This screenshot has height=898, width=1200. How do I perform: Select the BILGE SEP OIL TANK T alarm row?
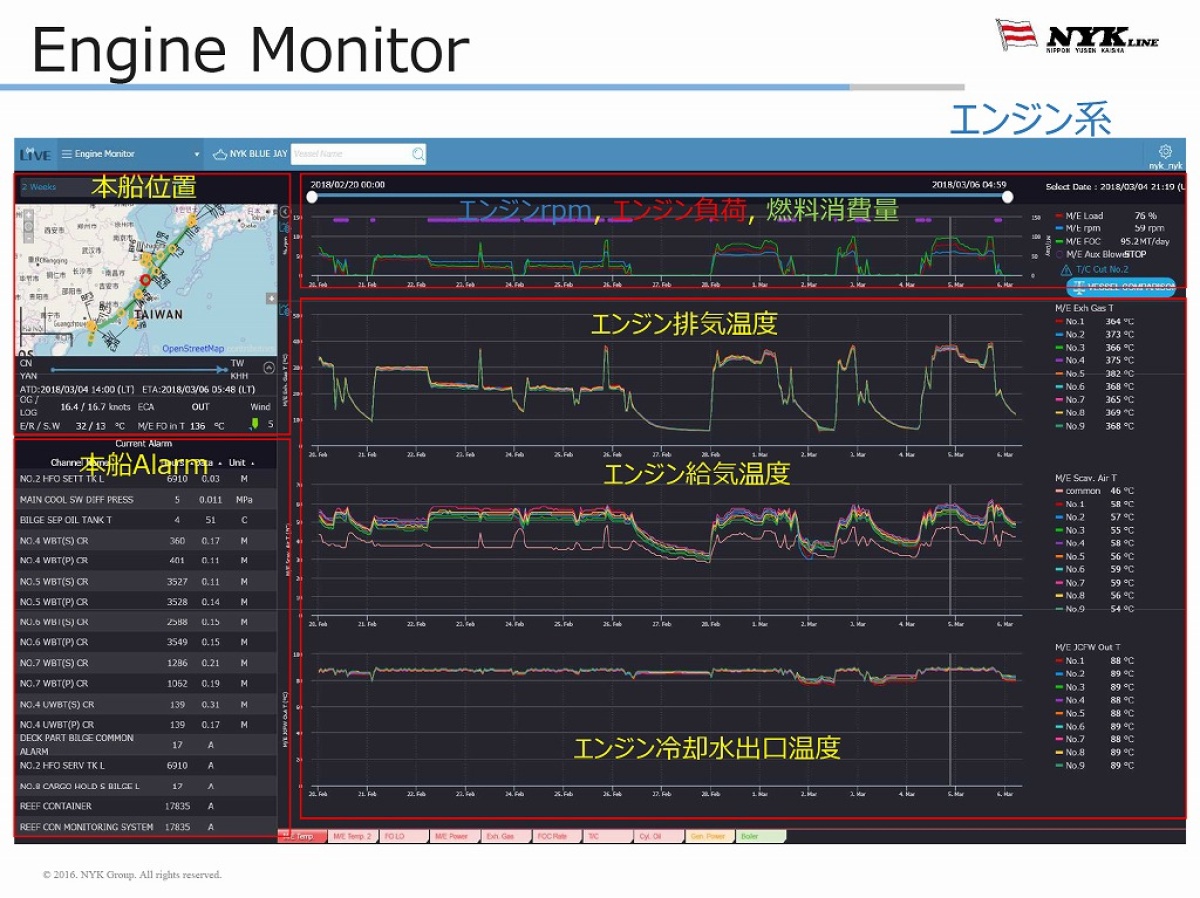tap(147, 520)
